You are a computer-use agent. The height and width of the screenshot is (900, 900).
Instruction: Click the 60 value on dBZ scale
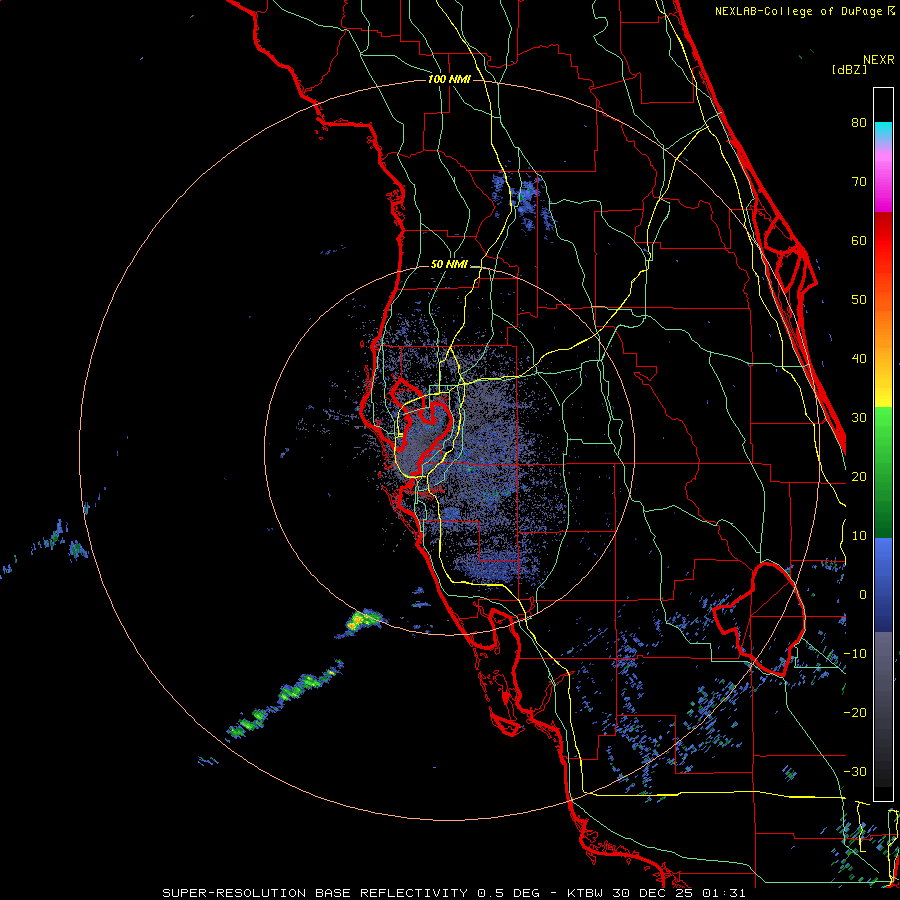click(859, 240)
